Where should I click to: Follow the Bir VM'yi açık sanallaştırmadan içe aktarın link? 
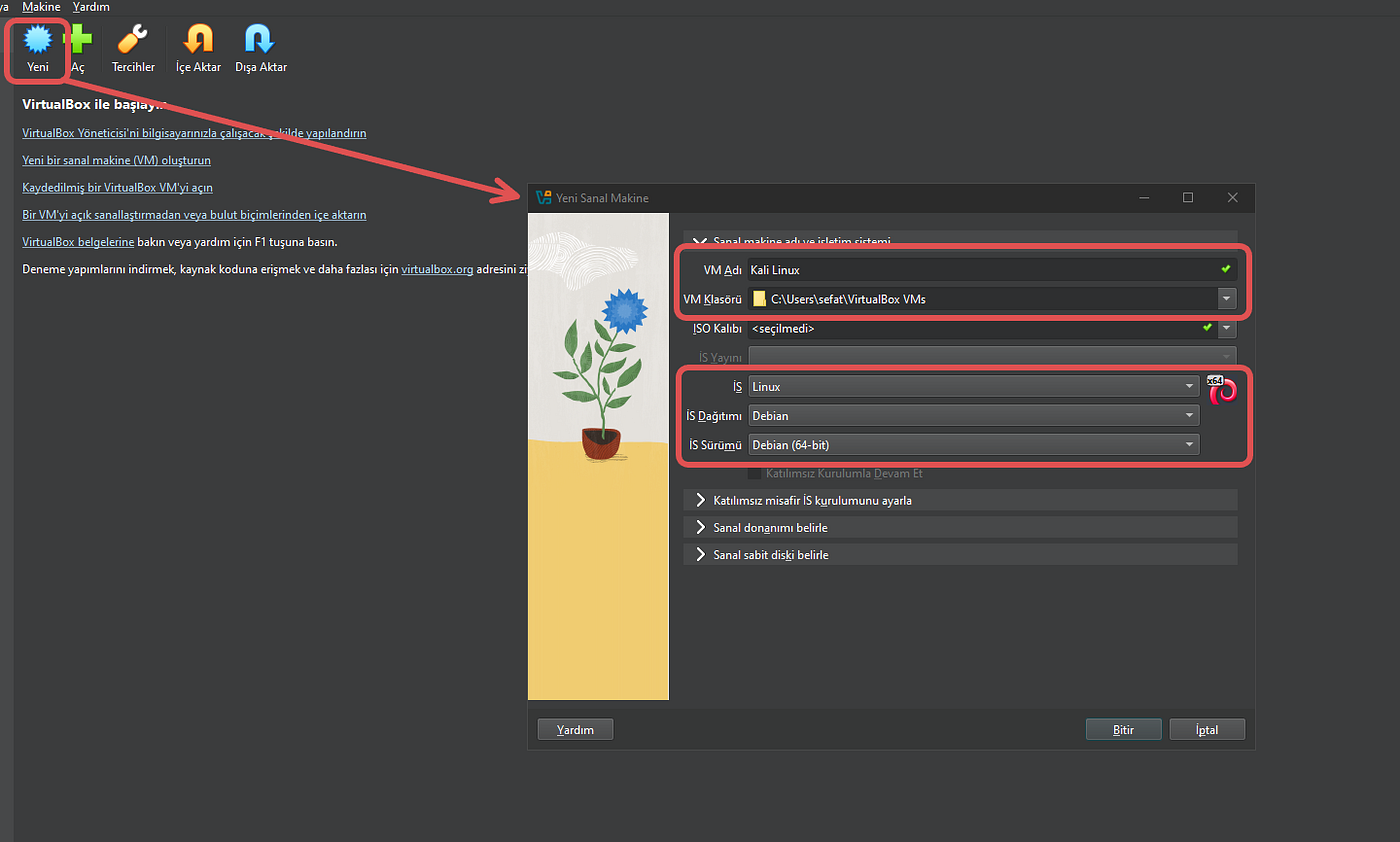point(194,214)
